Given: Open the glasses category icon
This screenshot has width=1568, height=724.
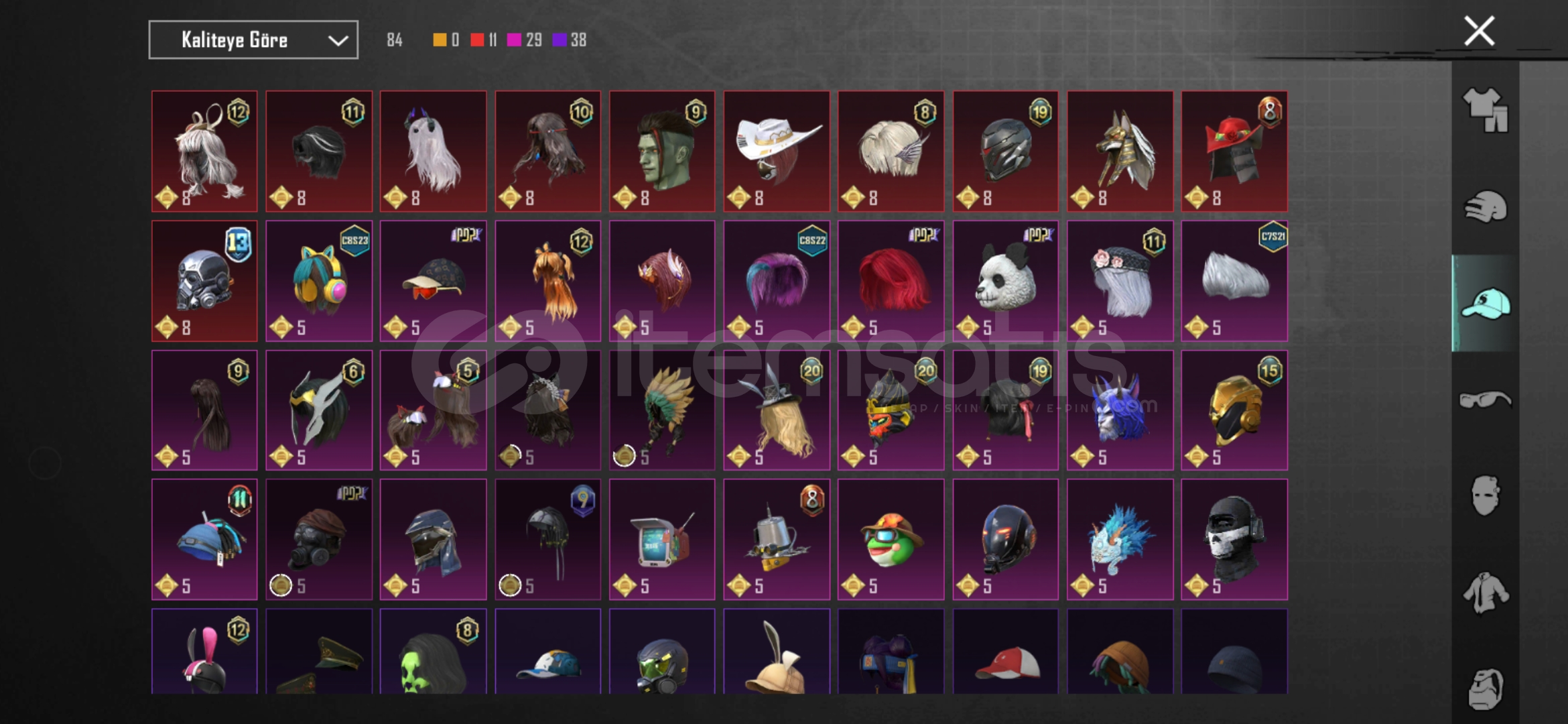Looking at the screenshot, I should point(1486,400).
